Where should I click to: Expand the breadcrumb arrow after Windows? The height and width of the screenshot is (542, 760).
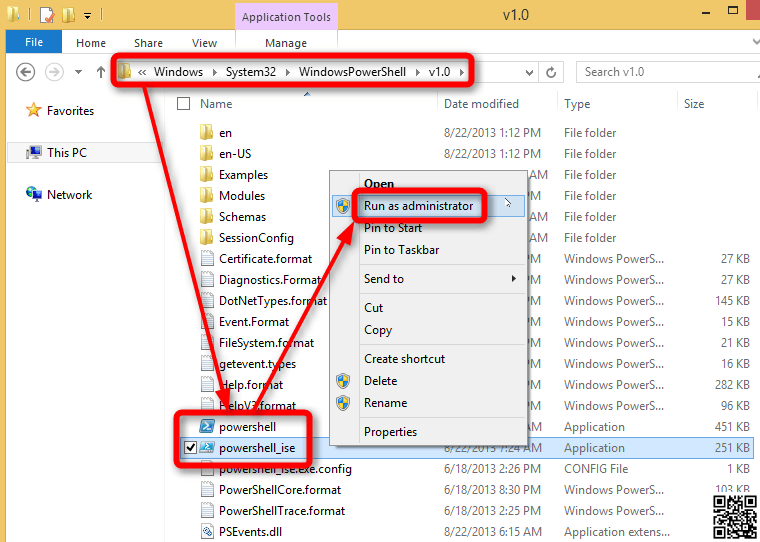tap(214, 72)
